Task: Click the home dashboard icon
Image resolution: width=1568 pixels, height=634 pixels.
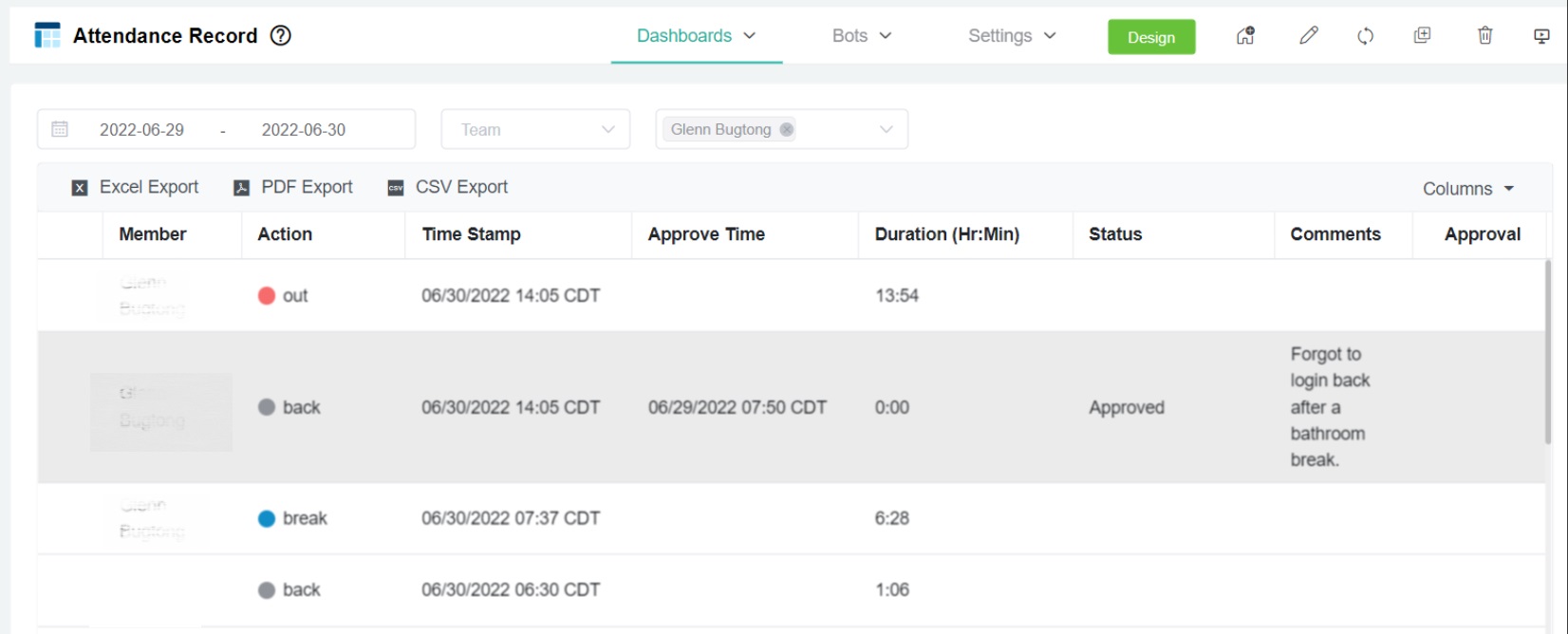Action: [x=1245, y=36]
